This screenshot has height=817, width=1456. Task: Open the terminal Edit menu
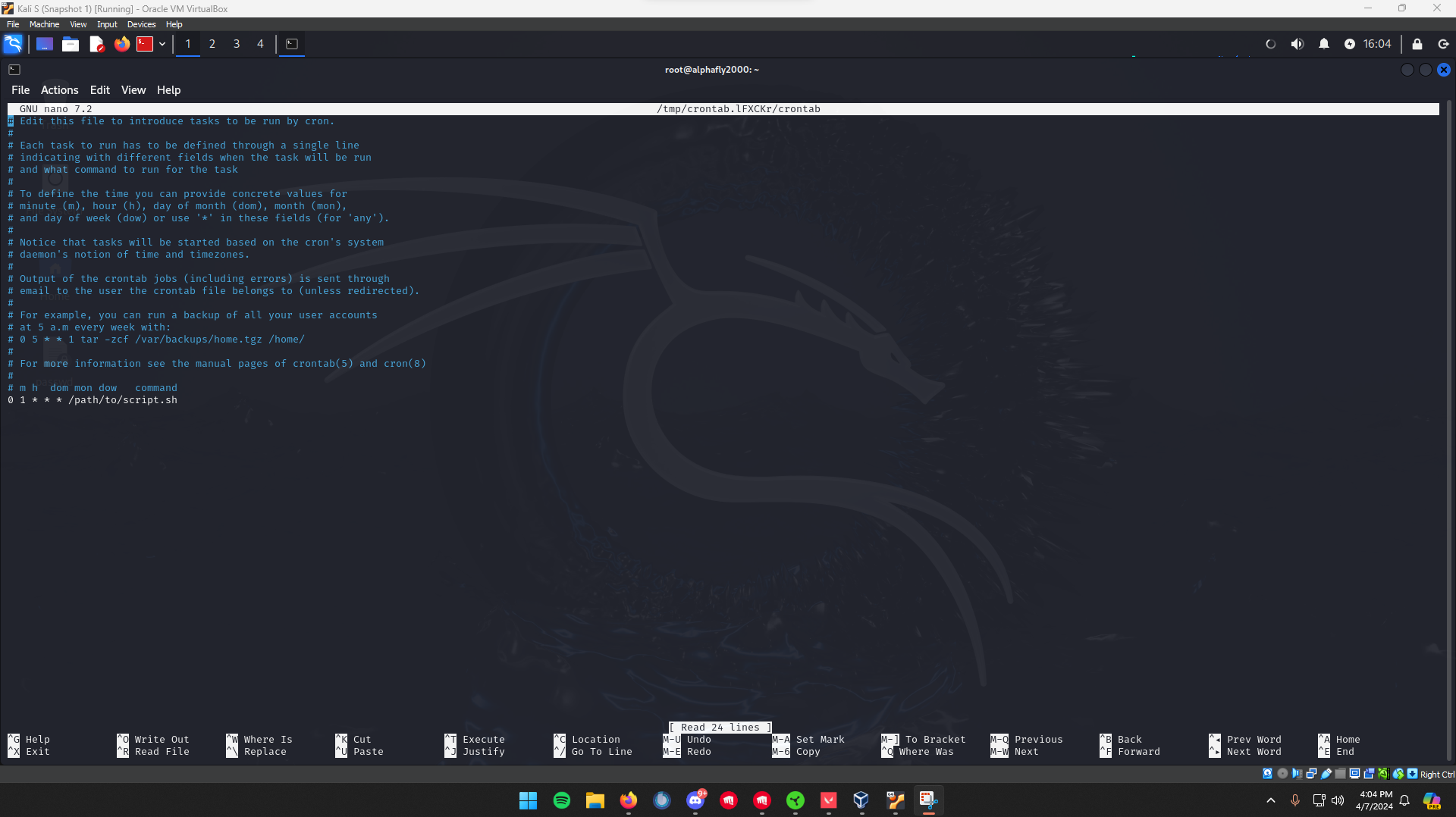click(x=100, y=90)
